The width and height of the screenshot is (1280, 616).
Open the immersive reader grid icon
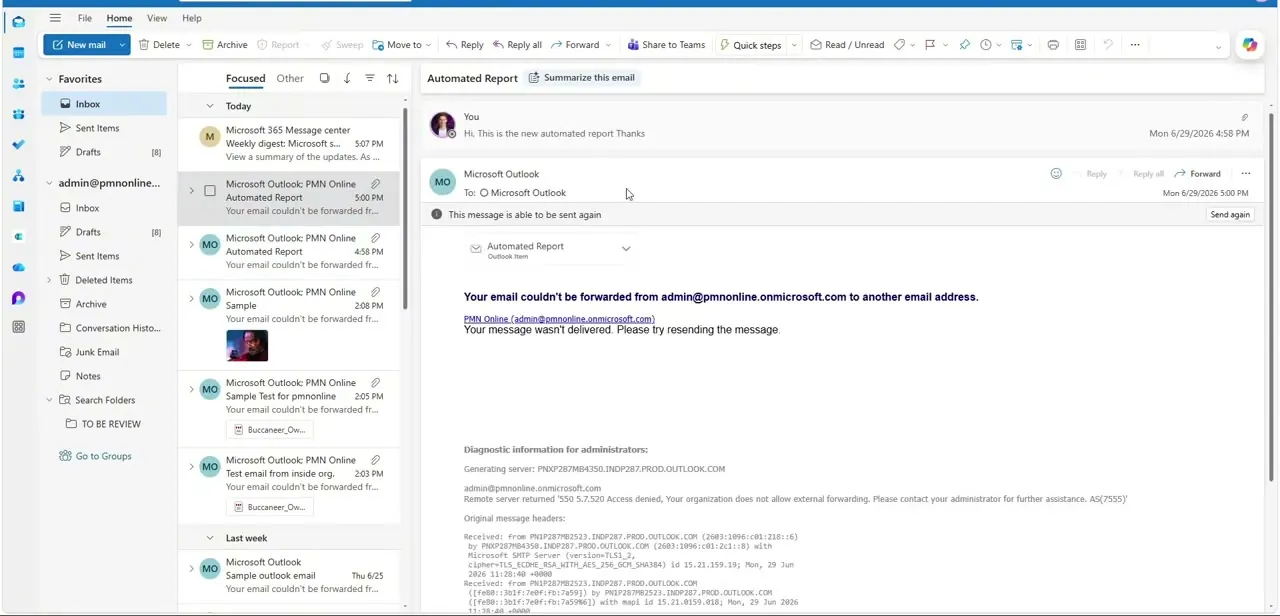click(1080, 45)
